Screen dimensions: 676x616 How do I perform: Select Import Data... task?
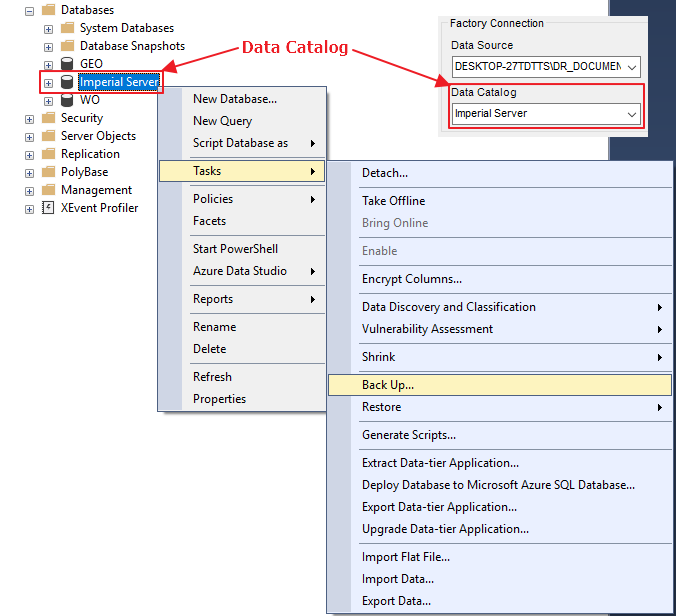click(x=500, y=579)
